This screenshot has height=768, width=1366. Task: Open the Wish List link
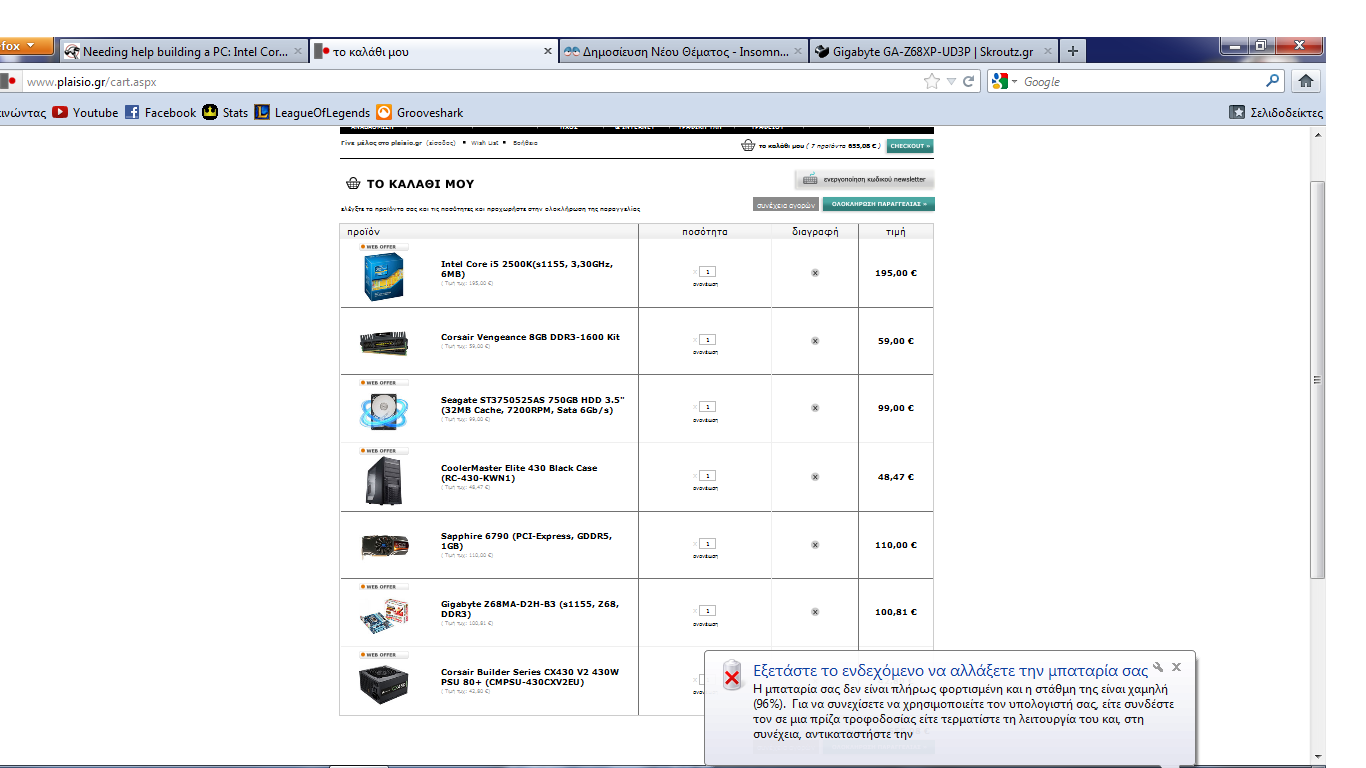pyautogui.click(x=485, y=143)
